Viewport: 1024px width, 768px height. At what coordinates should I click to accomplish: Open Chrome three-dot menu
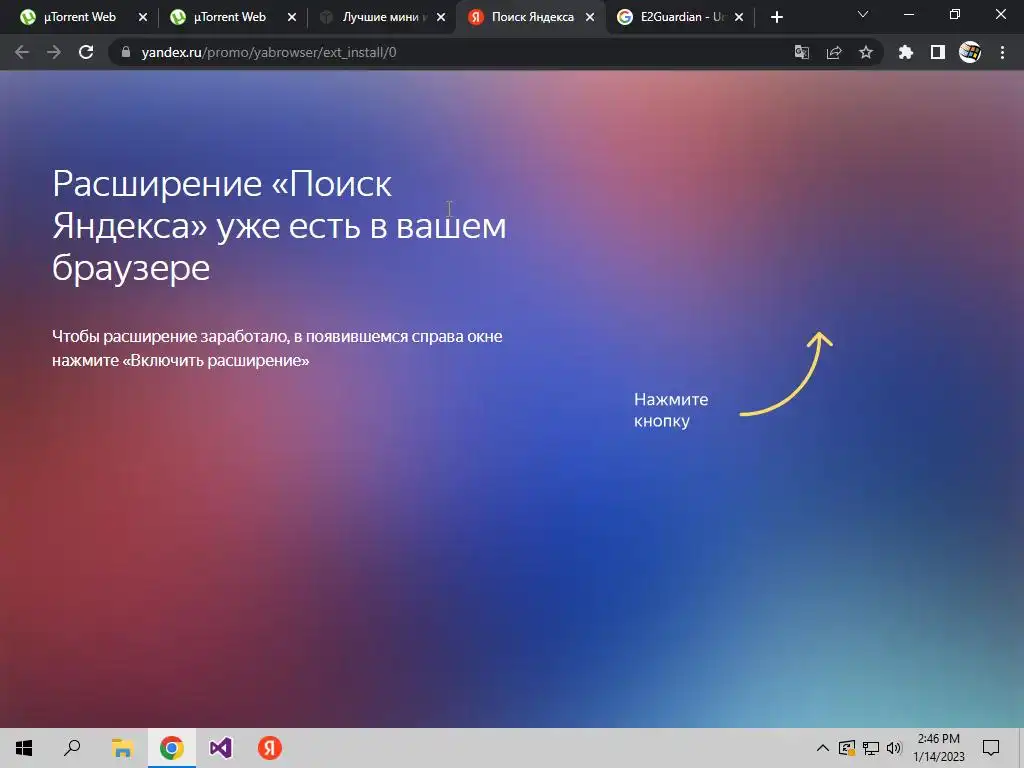[x=1002, y=52]
